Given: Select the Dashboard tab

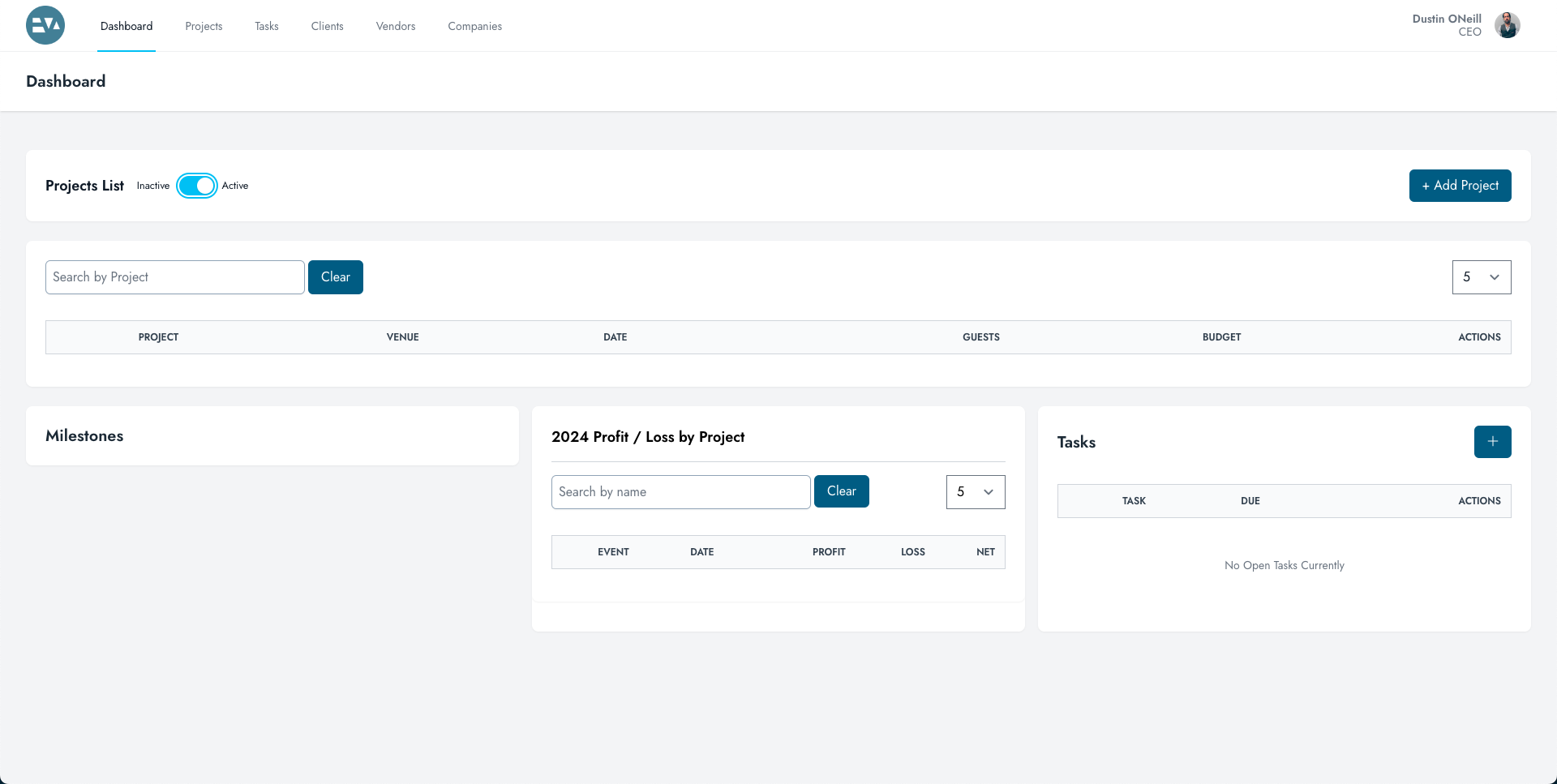Looking at the screenshot, I should click(x=127, y=26).
